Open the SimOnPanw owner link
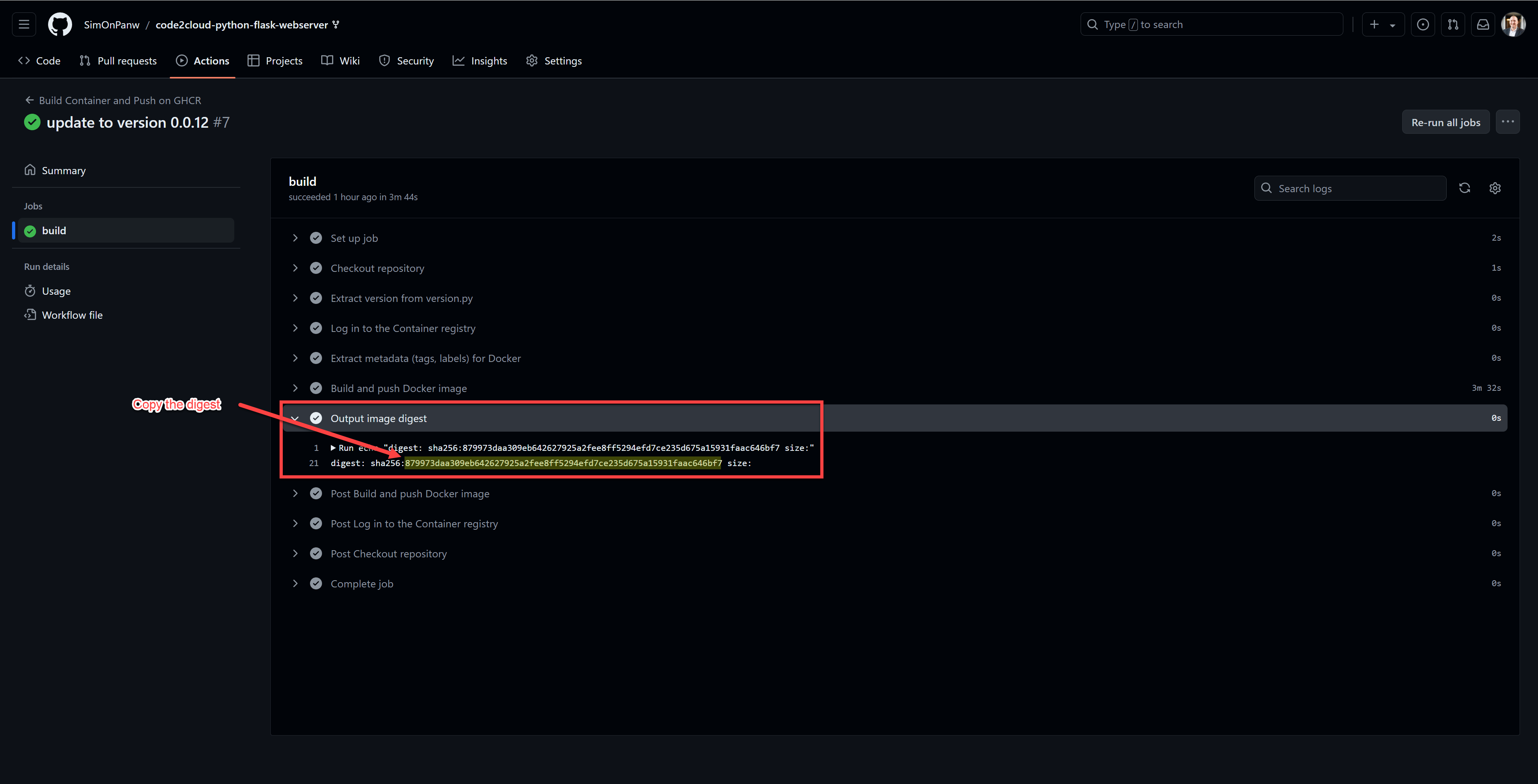Image resolution: width=1538 pixels, height=784 pixels. [x=112, y=24]
